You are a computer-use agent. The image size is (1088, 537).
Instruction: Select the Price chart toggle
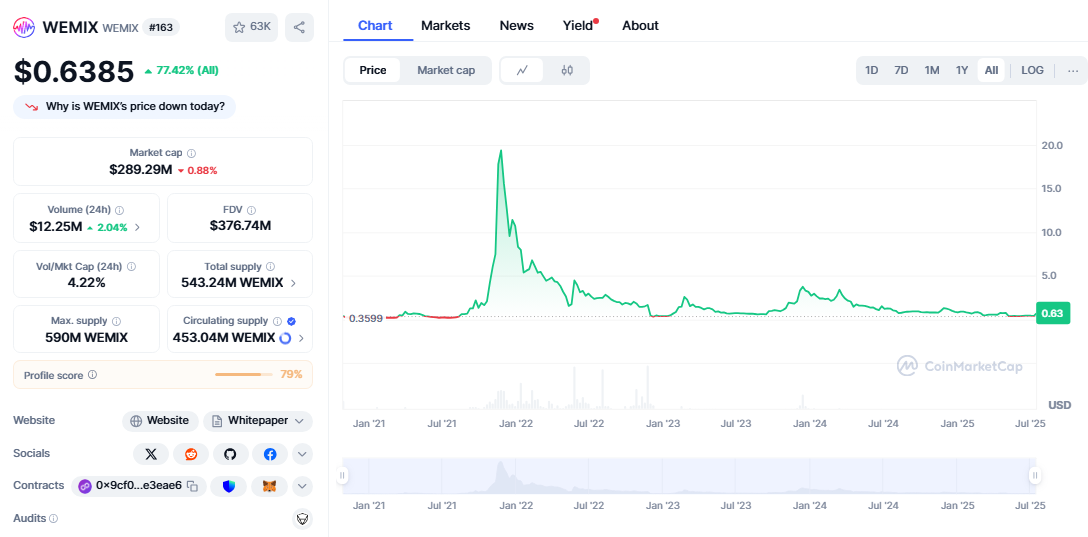pos(373,70)
